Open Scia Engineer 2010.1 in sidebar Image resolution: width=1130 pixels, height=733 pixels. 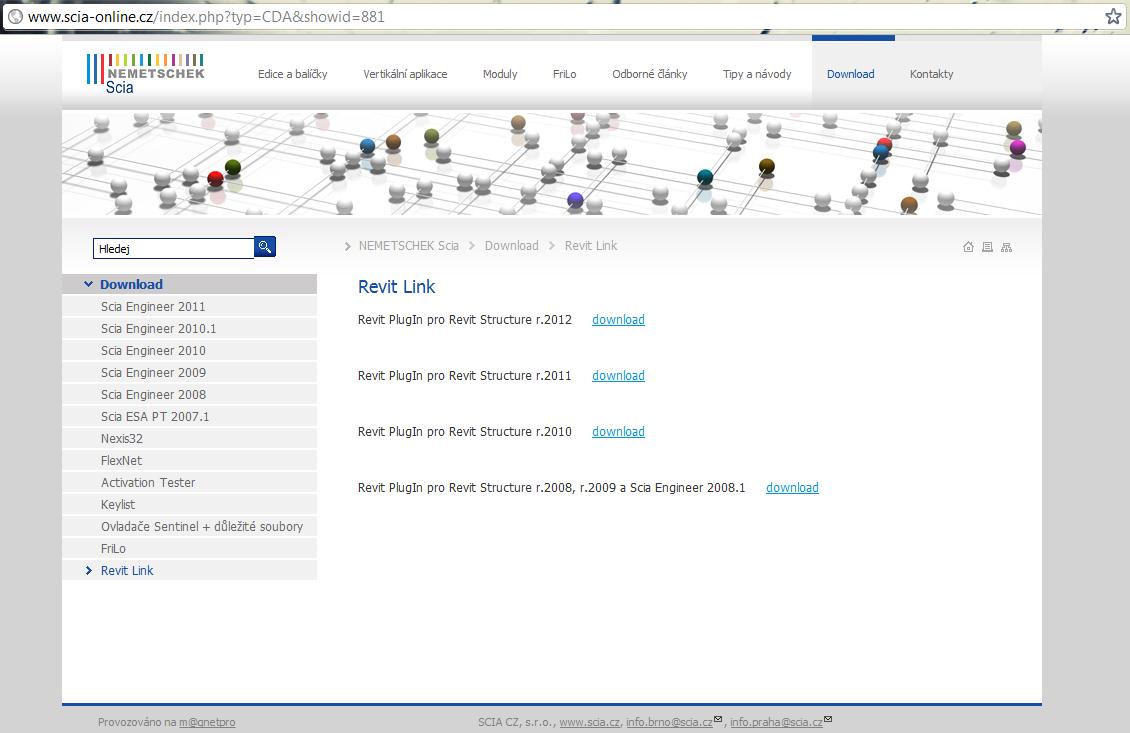click(x=190, y=329)
